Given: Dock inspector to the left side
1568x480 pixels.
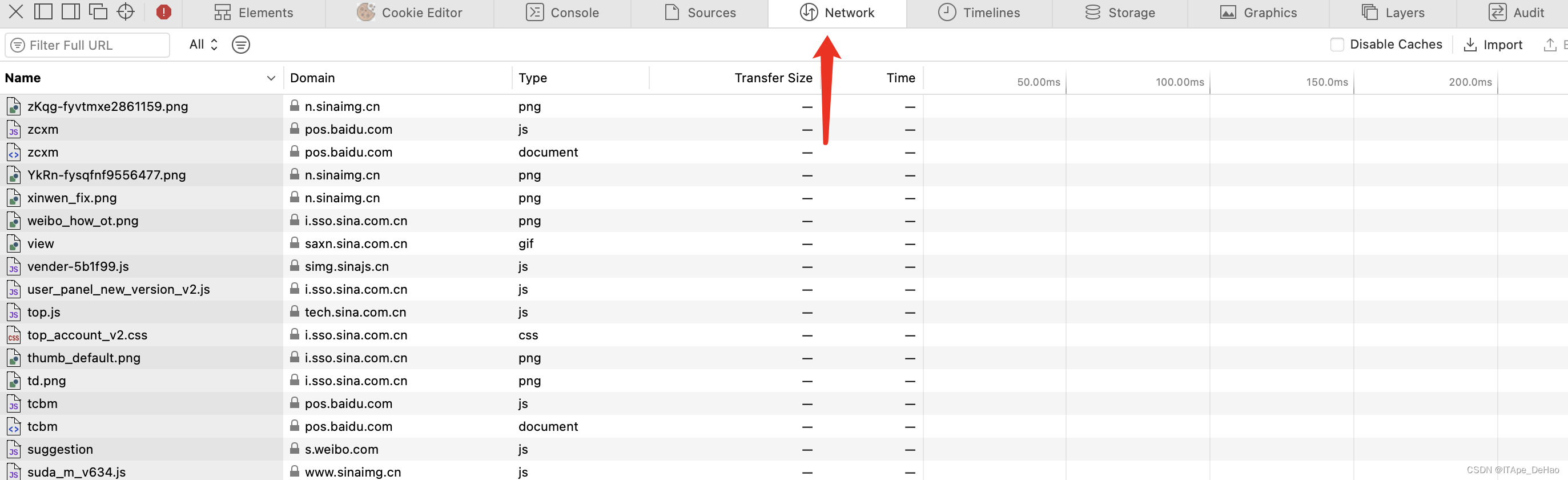Looking at the screenshot, I should pos(43,11).
